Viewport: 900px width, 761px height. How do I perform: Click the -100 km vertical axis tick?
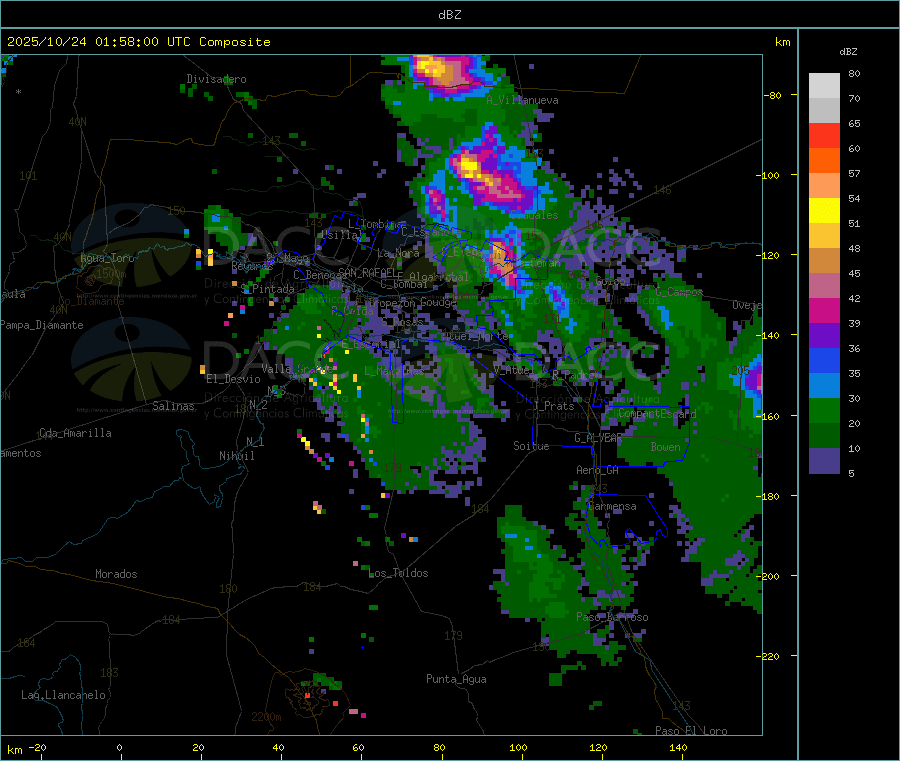[x=769, y=175]
